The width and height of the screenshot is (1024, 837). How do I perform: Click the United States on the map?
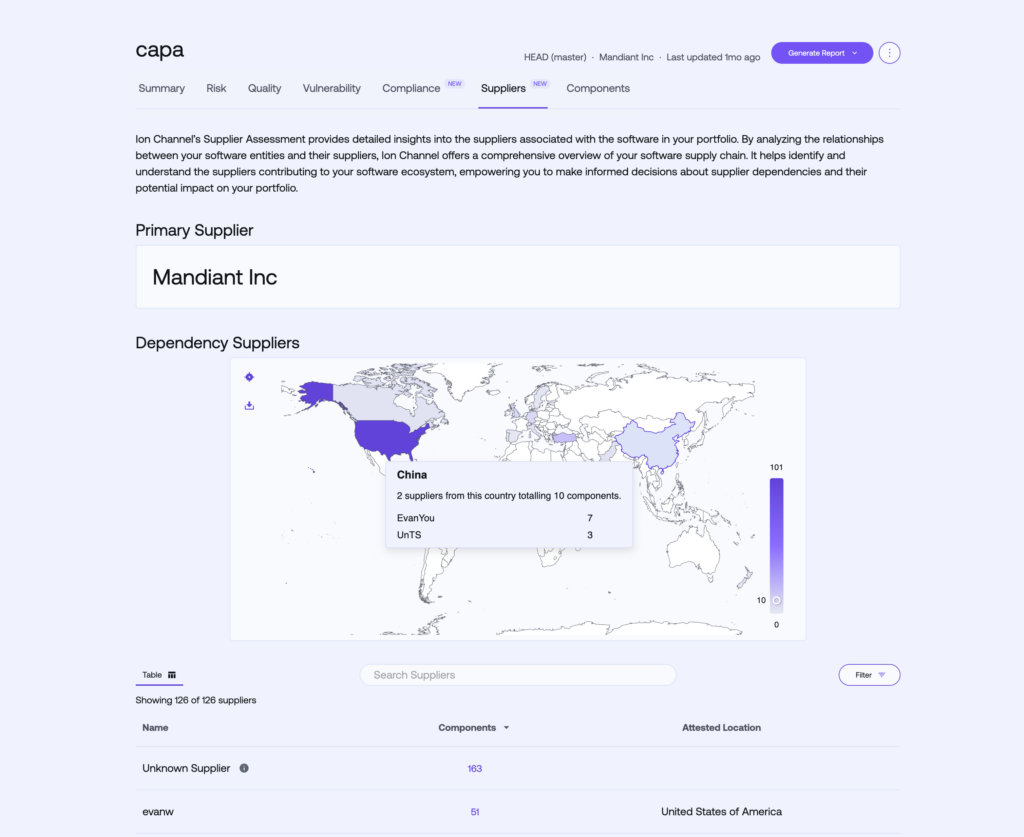point(390,435)
